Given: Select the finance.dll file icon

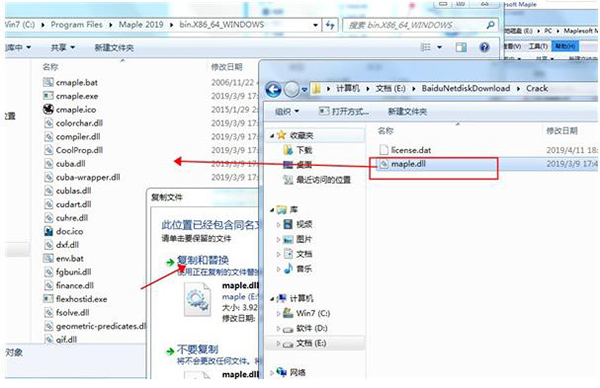Looking at the screenshot, I should click(x=48, y=285).
